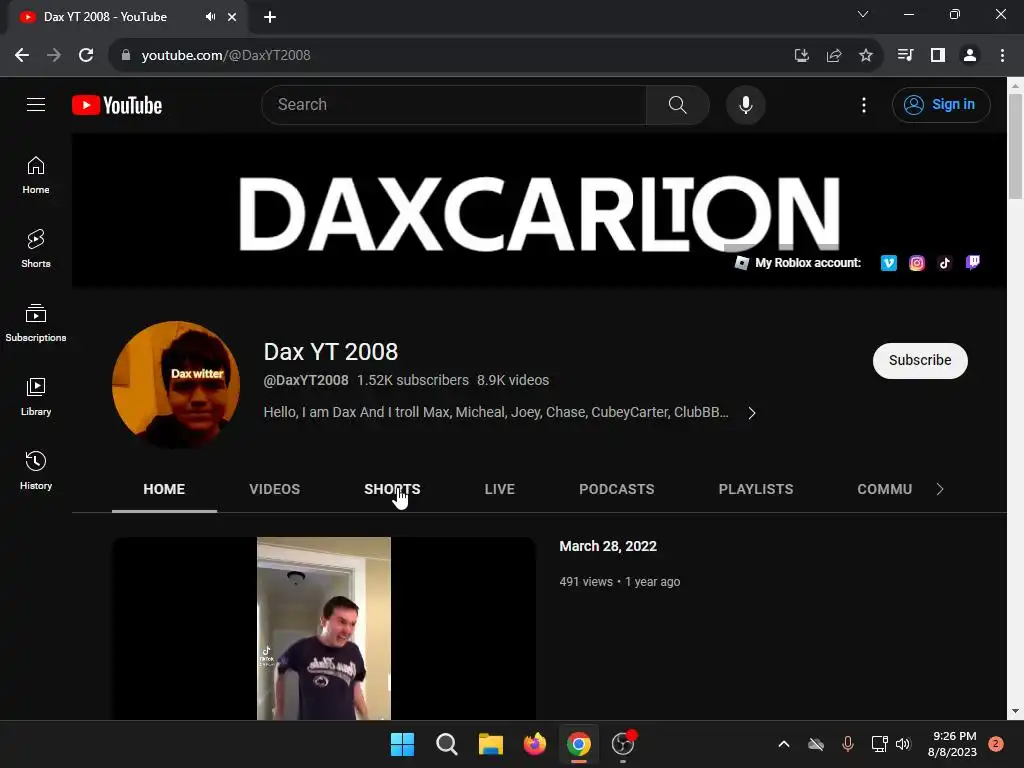Open a new browser tab
1024x768 pixels.
point(270,17)
